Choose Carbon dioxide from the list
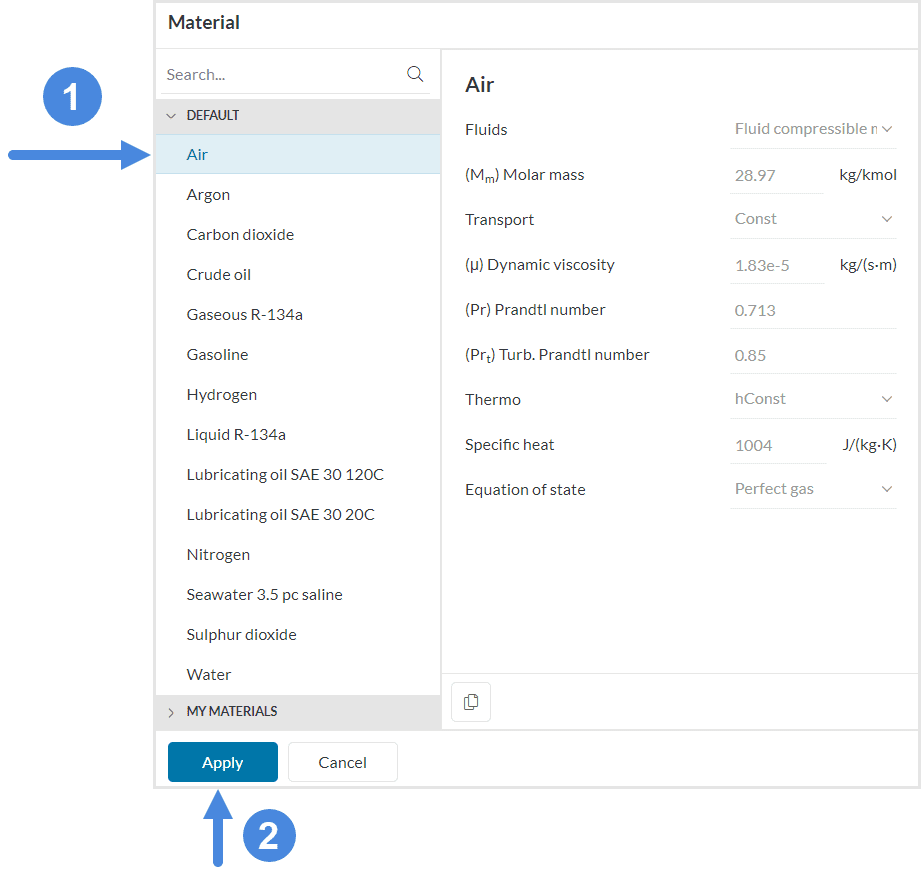The width and height of the screenshot is (921, 875). click(240, 235)
